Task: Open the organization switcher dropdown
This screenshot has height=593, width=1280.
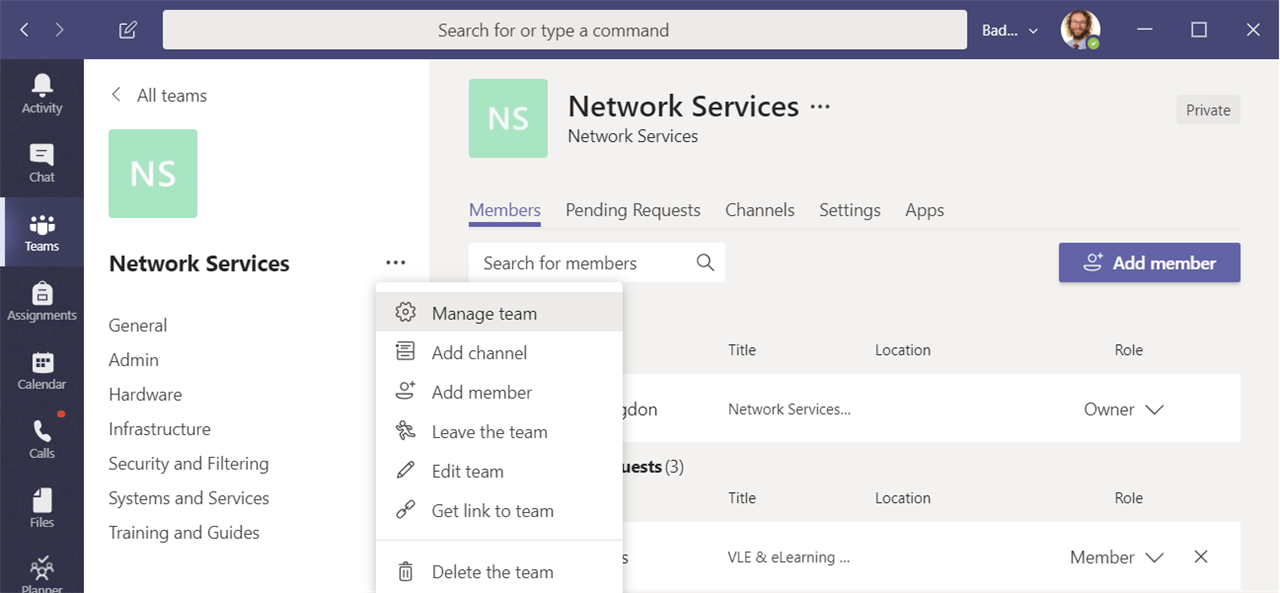Action: (1011, 30)
